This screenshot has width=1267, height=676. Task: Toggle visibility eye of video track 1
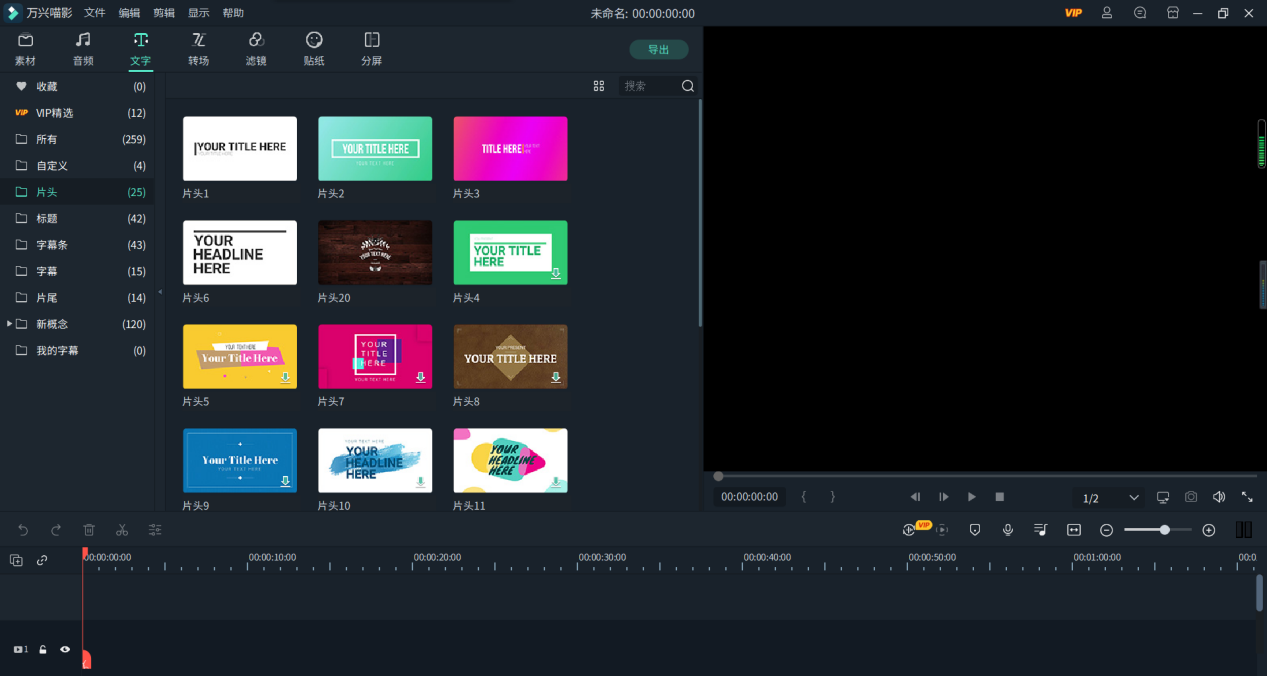65,650
